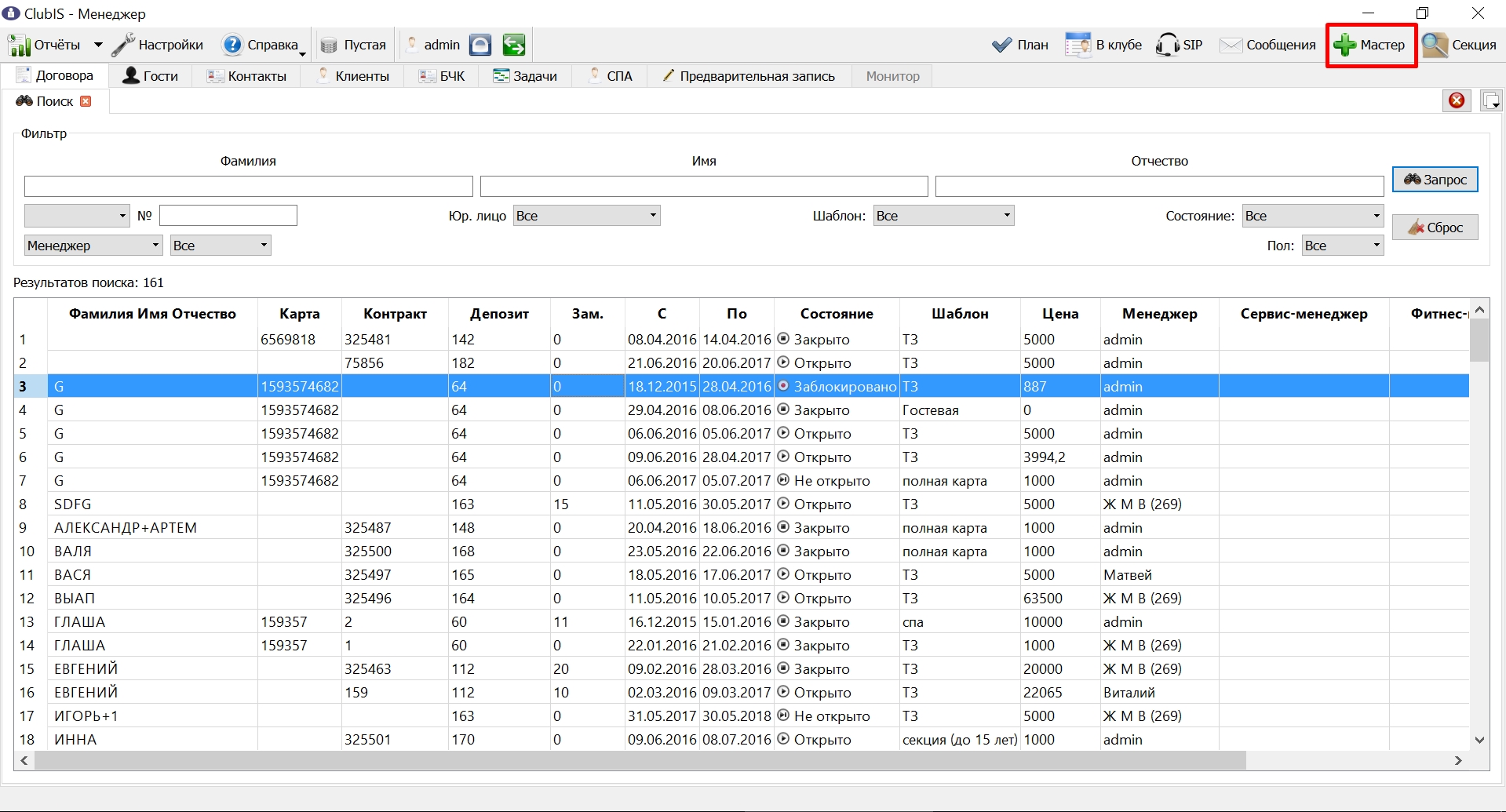Open the План checkmark item
1506x812 pixels.
coord(1020,46)
